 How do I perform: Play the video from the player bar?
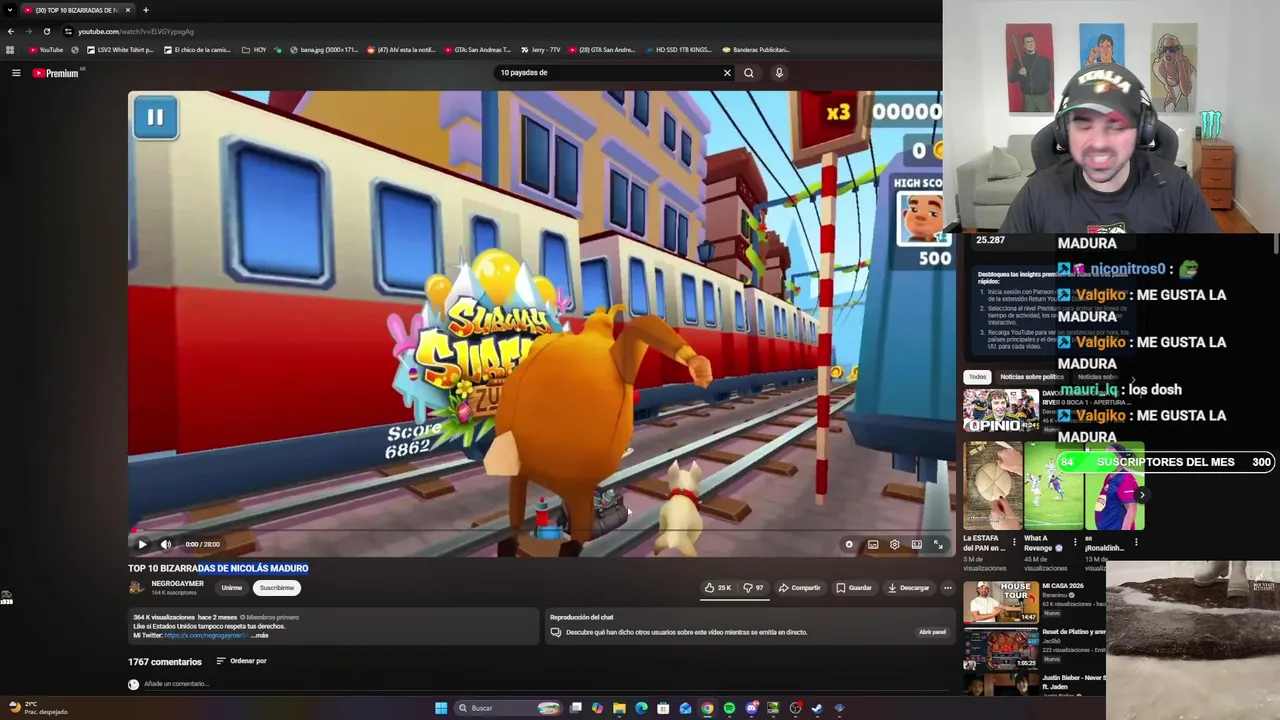tap(142, 544)
